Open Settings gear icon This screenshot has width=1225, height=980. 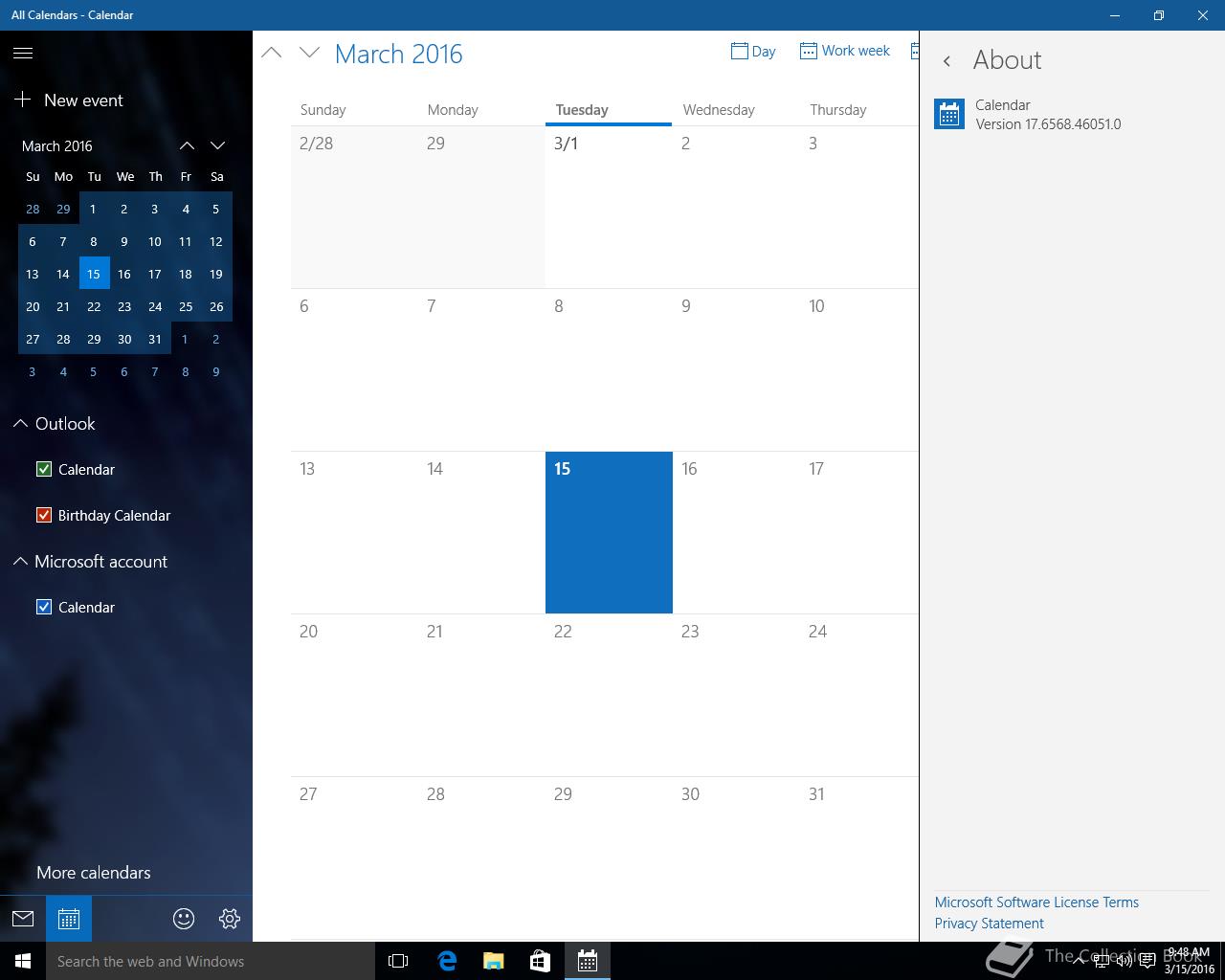coord(230,919)
